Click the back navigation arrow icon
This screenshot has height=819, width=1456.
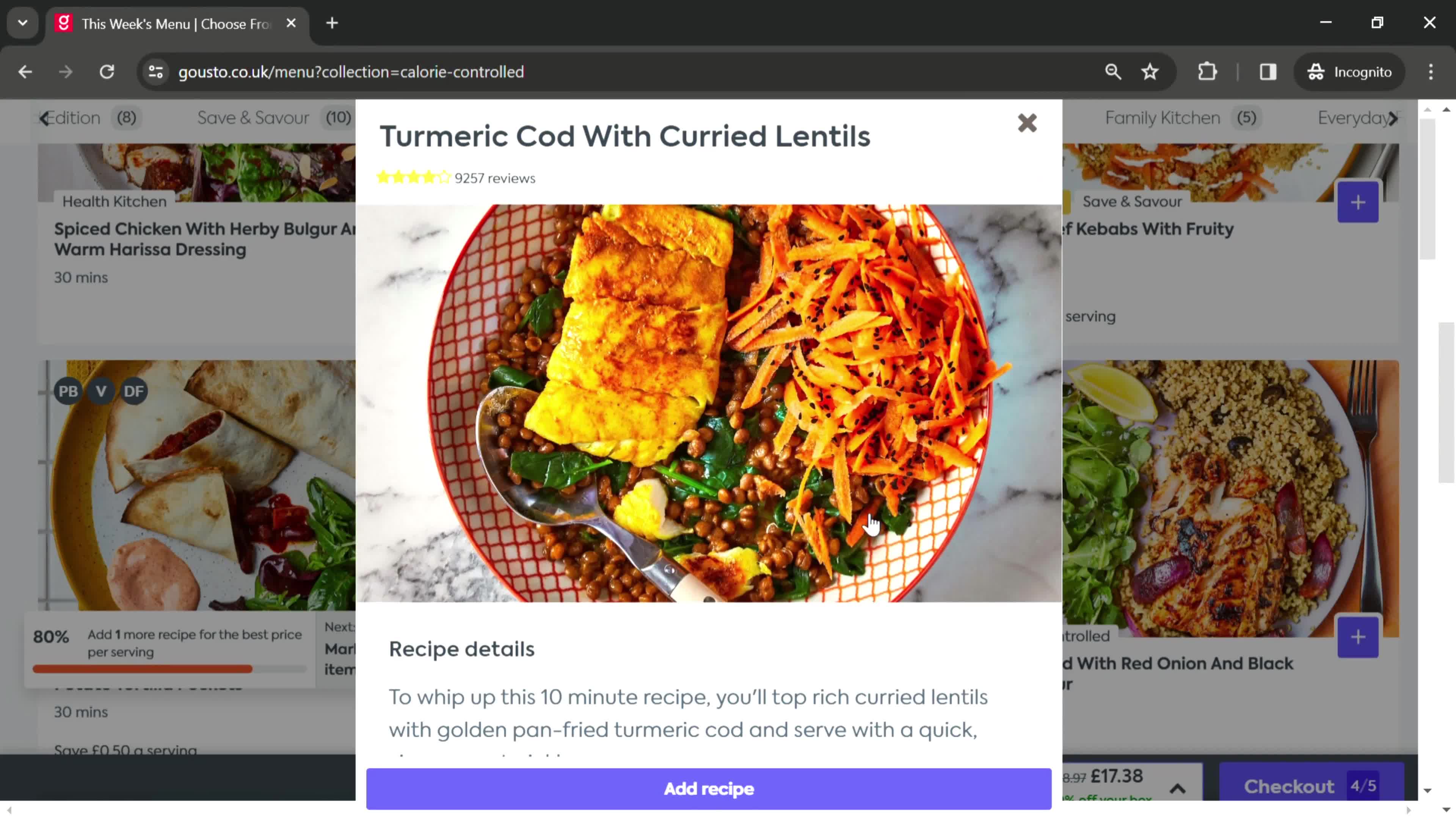point(25,71)
